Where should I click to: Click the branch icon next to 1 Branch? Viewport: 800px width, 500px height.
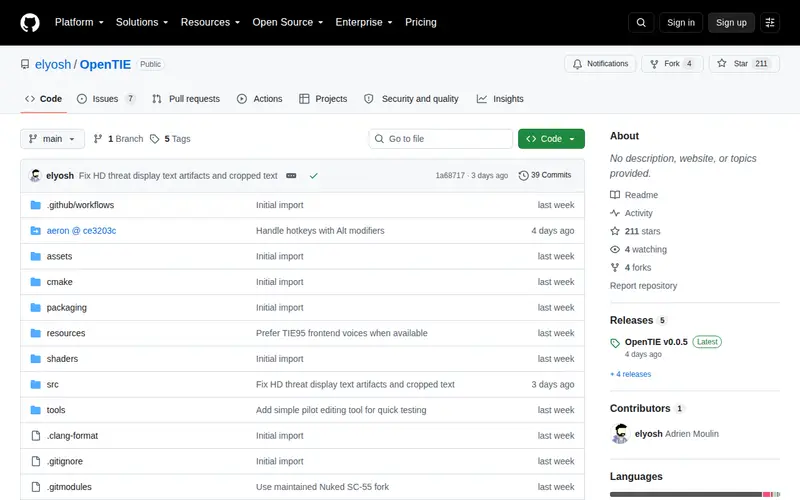tap(98, 139)
